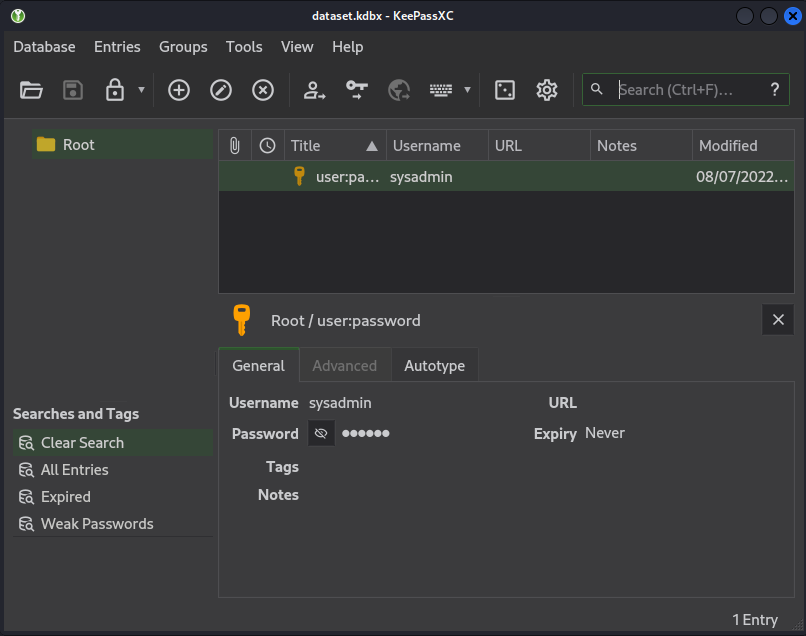This screenshot has width=806, height=636.
Task: Switch to the Autotype tab
Action: tap(434, 366)
